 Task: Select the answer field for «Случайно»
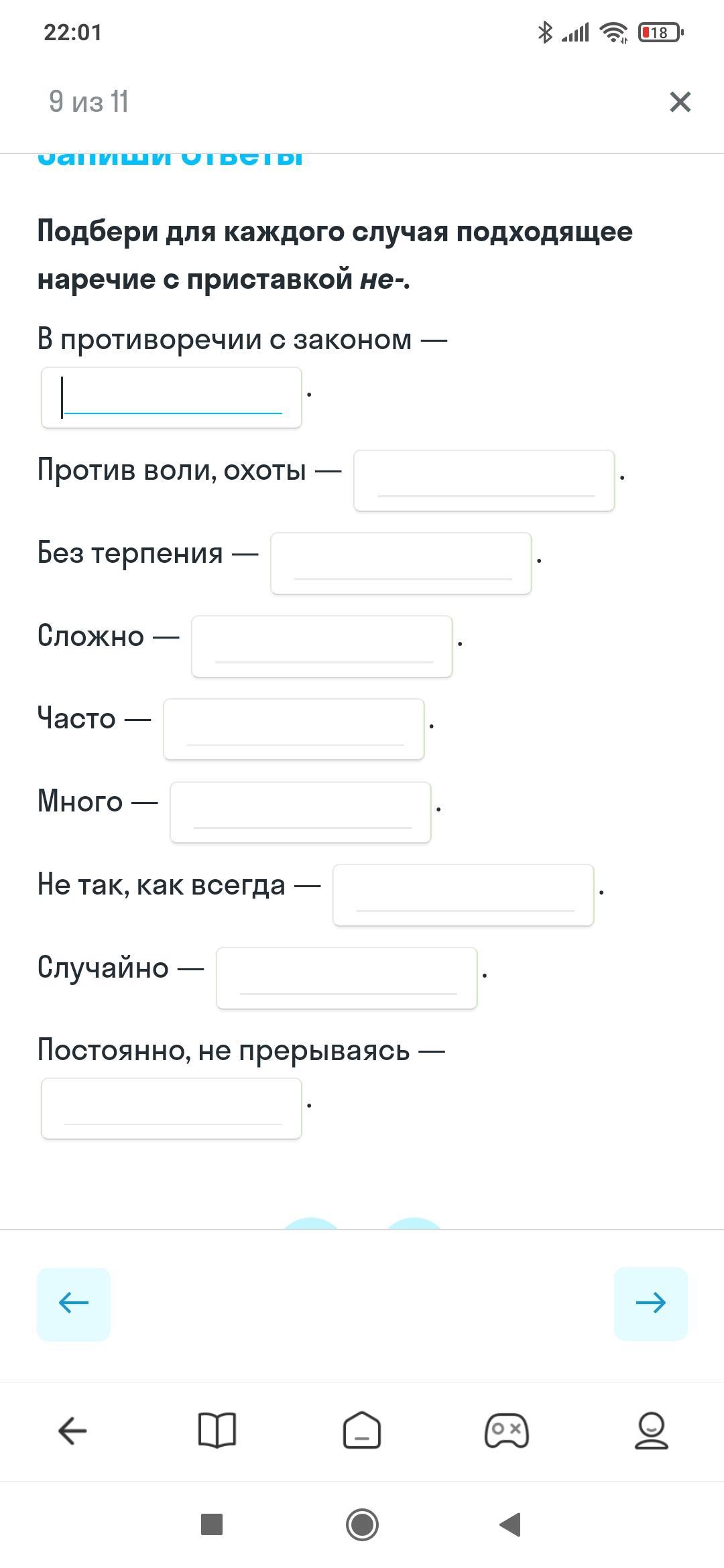347,978
